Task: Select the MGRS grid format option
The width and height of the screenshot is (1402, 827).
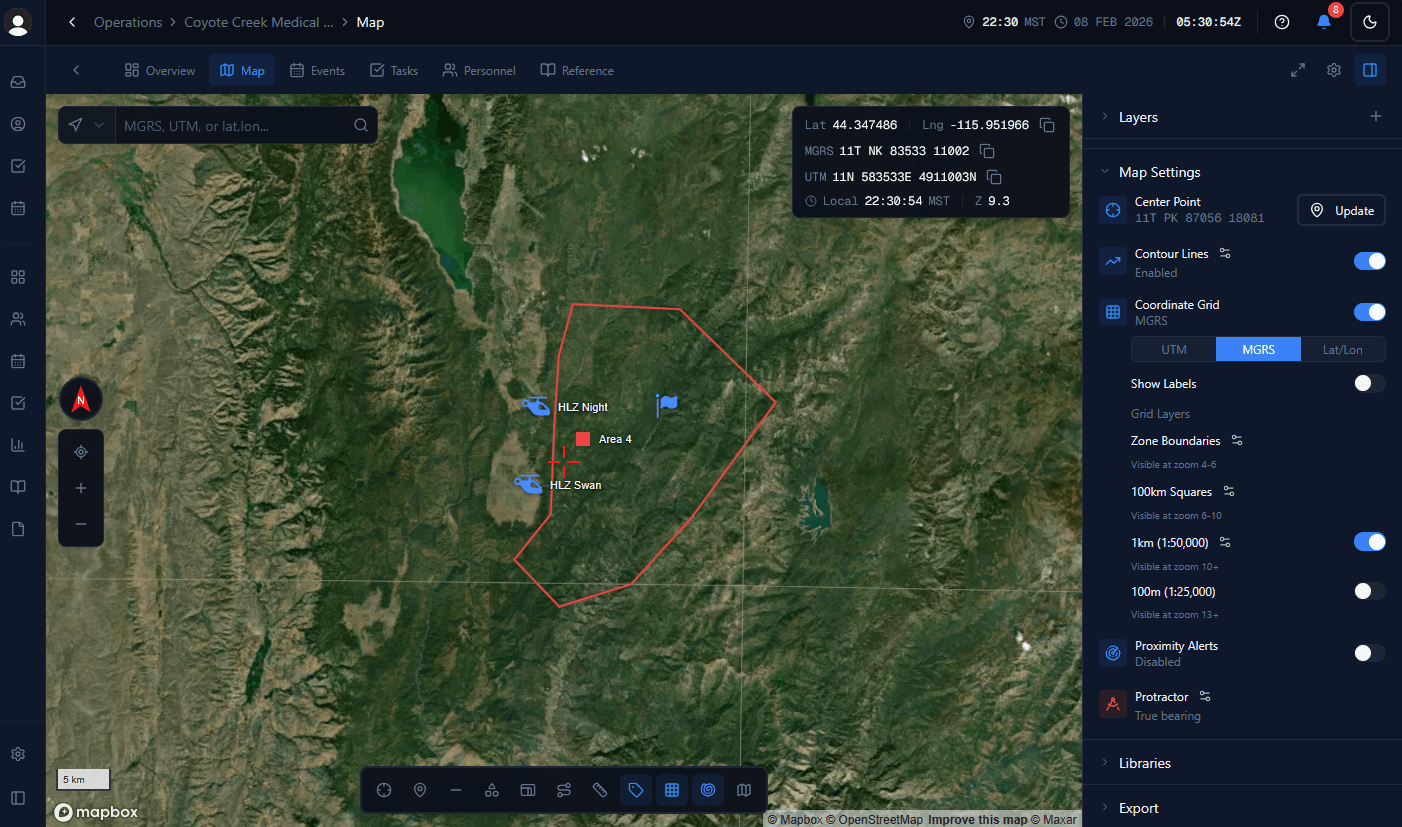Action: point(1257,349)
